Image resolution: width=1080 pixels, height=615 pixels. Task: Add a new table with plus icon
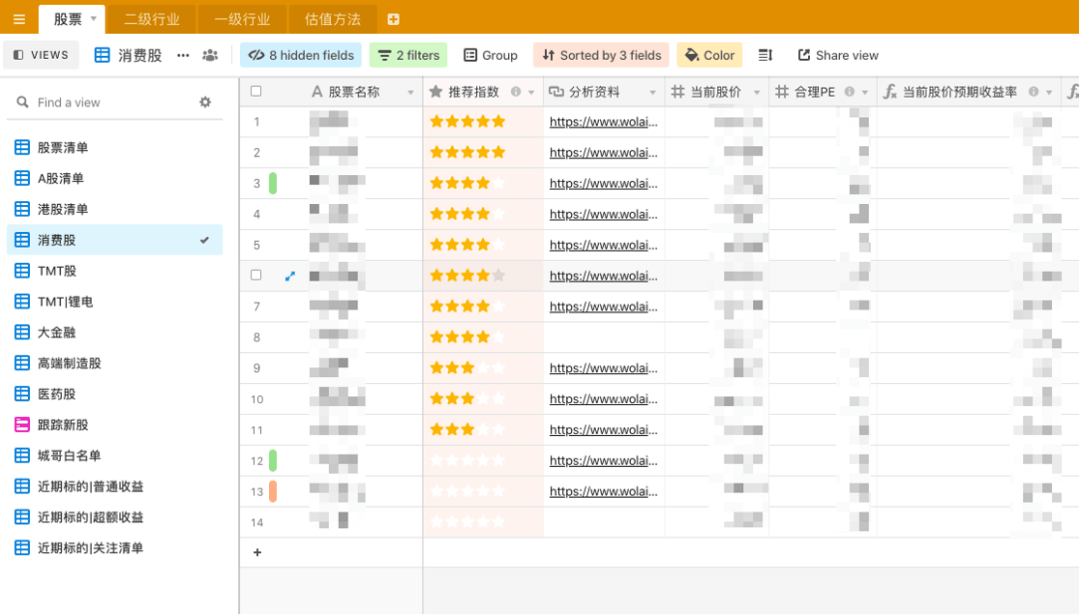(393, 19)
